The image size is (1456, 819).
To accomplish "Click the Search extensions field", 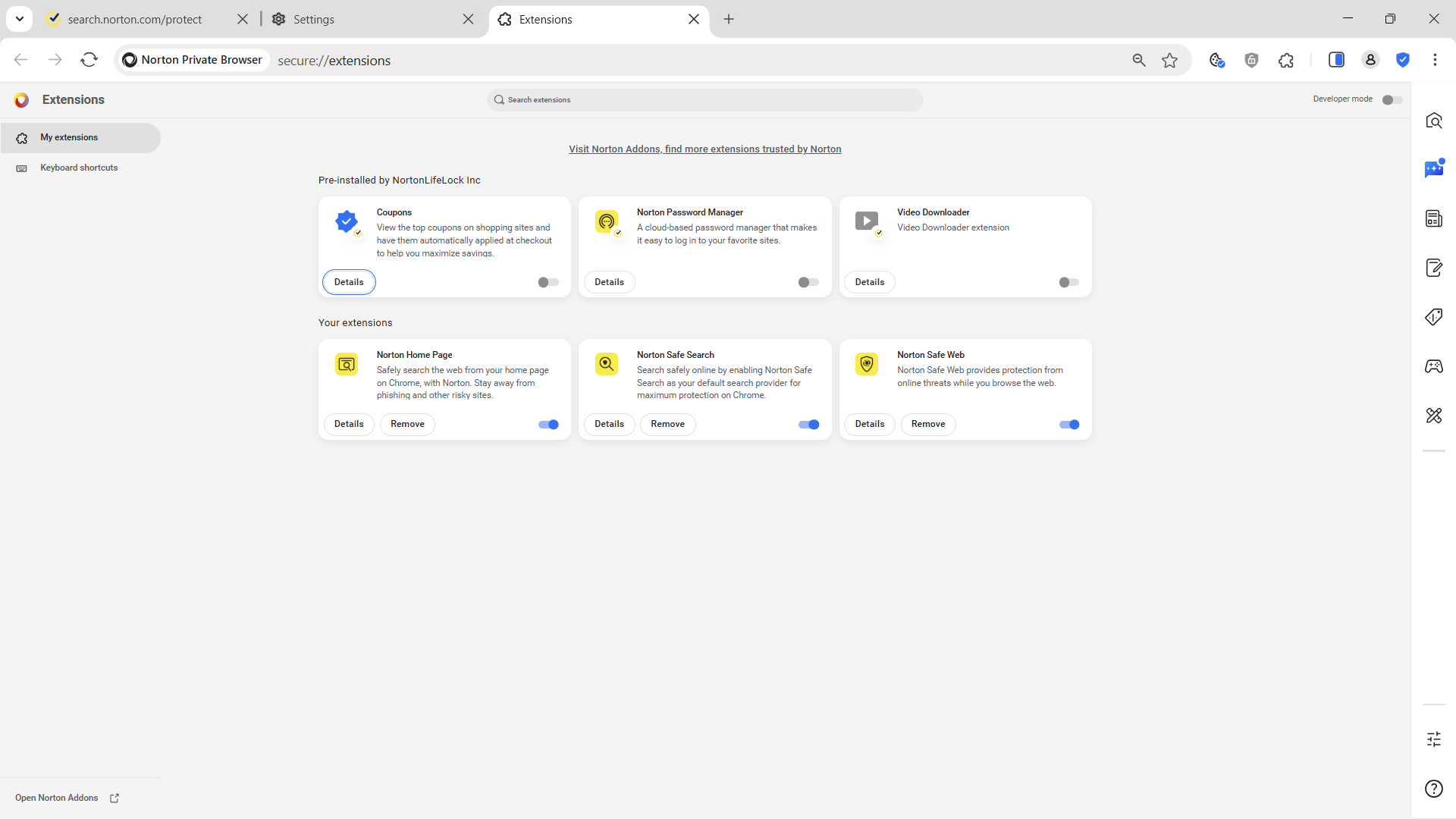I will (705, 100).
